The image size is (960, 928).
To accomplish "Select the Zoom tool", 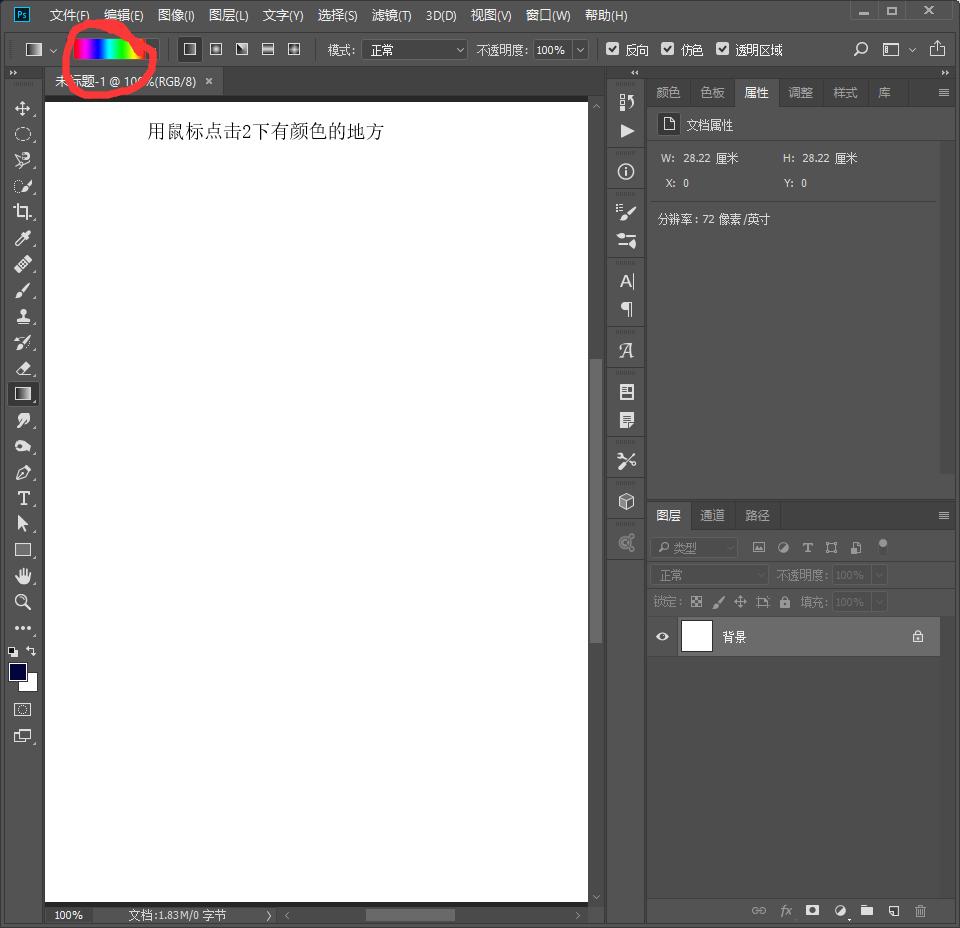I will tap(22, 602).
